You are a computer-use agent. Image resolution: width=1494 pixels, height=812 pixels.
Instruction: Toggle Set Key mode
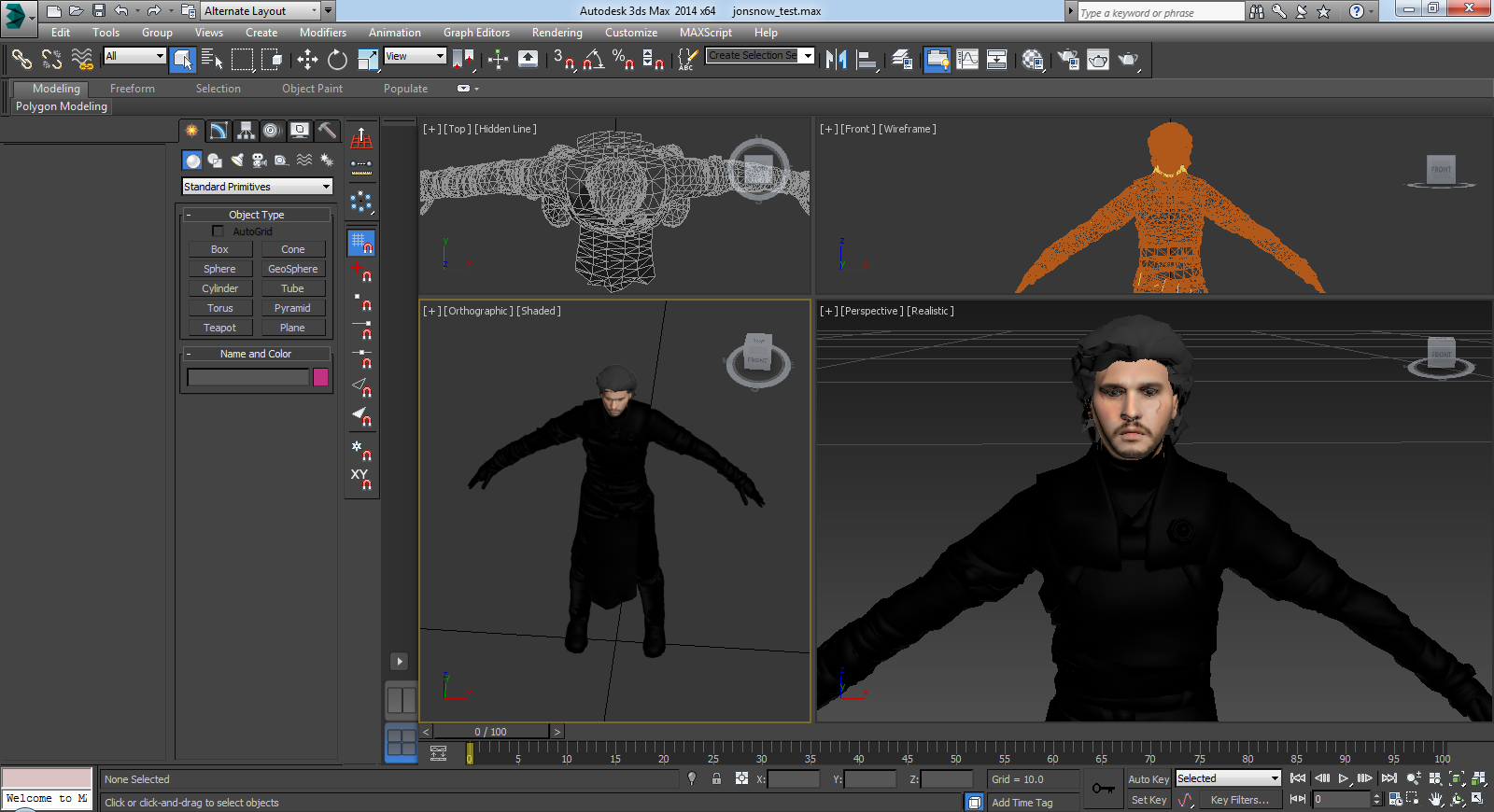pos(1149,800)
